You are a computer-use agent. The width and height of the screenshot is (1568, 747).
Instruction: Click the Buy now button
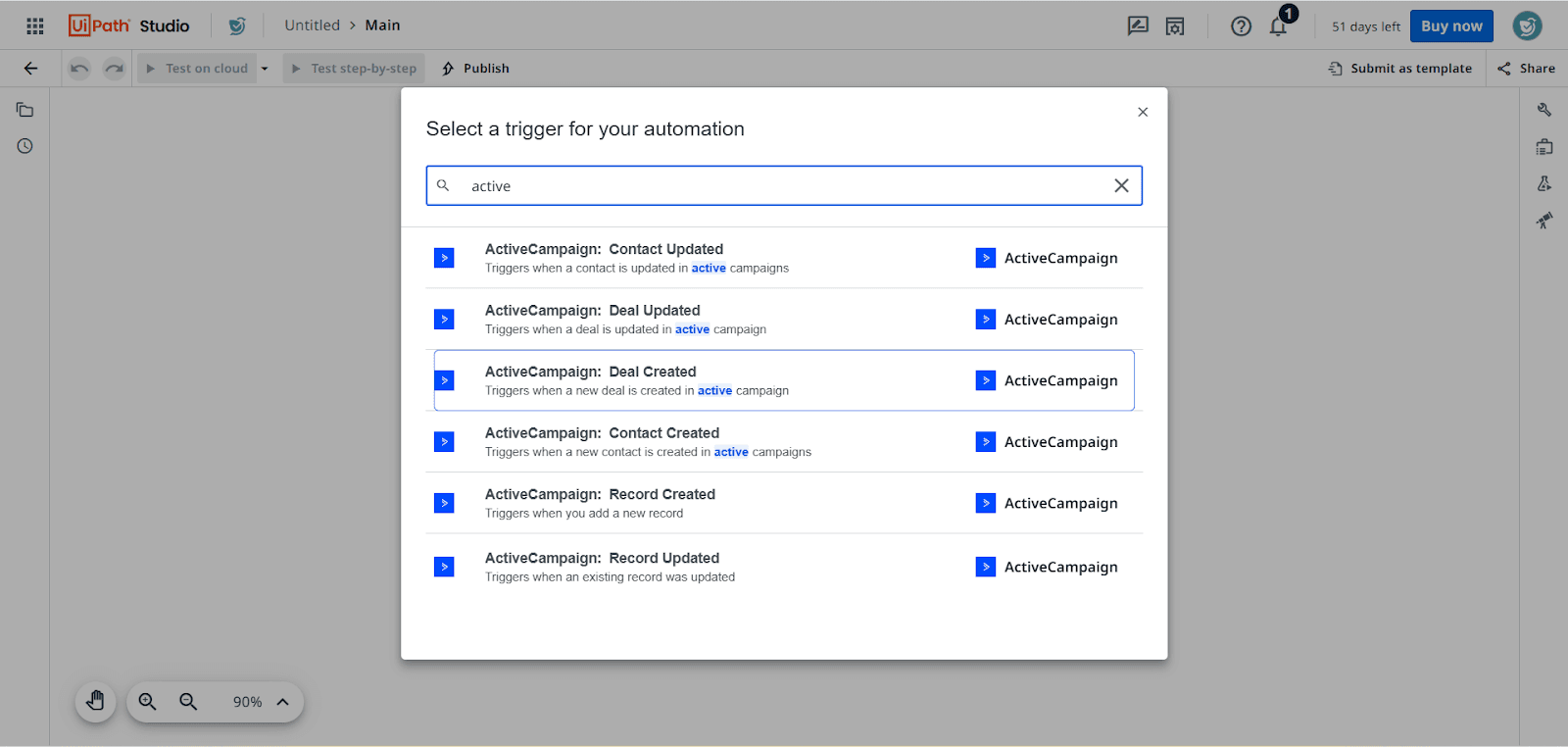(1450, 26)
